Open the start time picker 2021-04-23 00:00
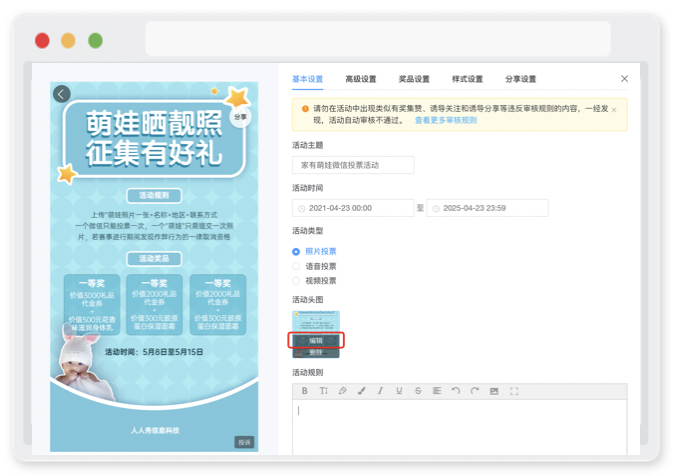 [353, 208]
